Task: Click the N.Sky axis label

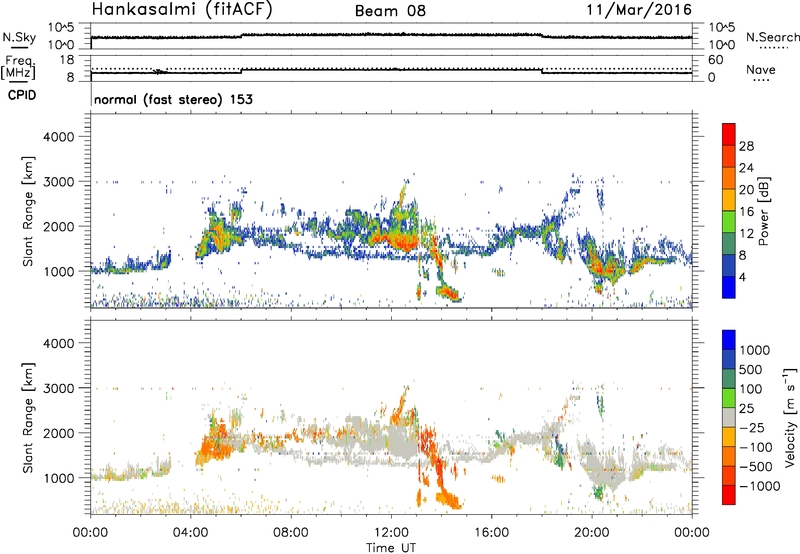Action: coord(19,37)
